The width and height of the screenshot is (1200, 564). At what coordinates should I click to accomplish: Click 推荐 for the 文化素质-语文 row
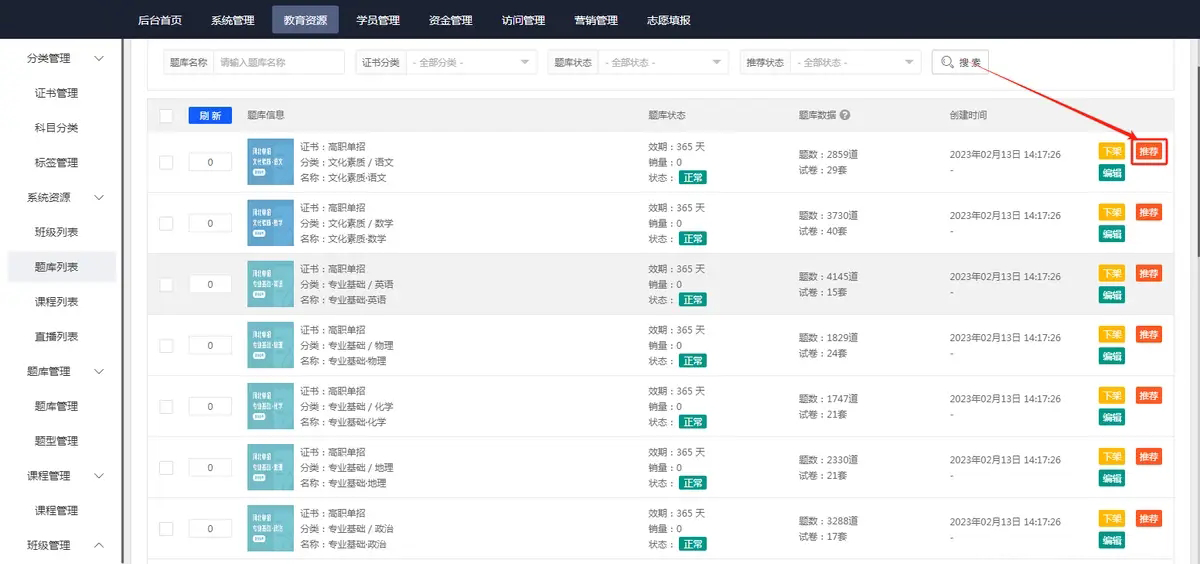click(x=1149, y=152)
